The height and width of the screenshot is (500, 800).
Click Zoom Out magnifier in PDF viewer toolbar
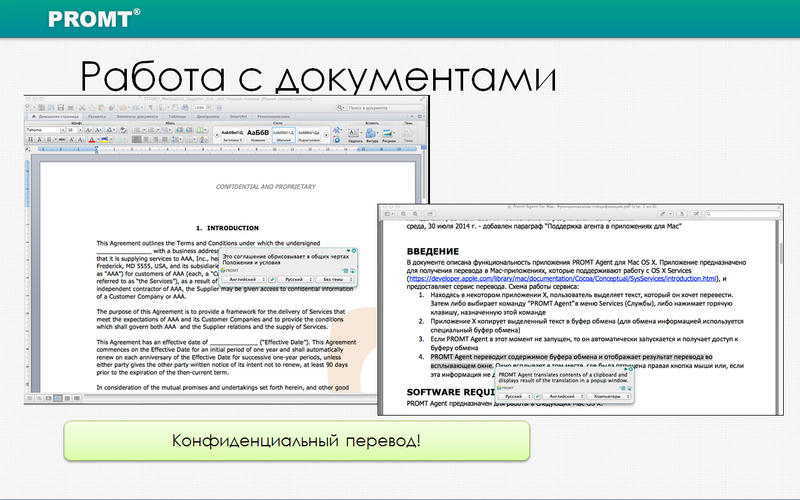pos(404,214)
